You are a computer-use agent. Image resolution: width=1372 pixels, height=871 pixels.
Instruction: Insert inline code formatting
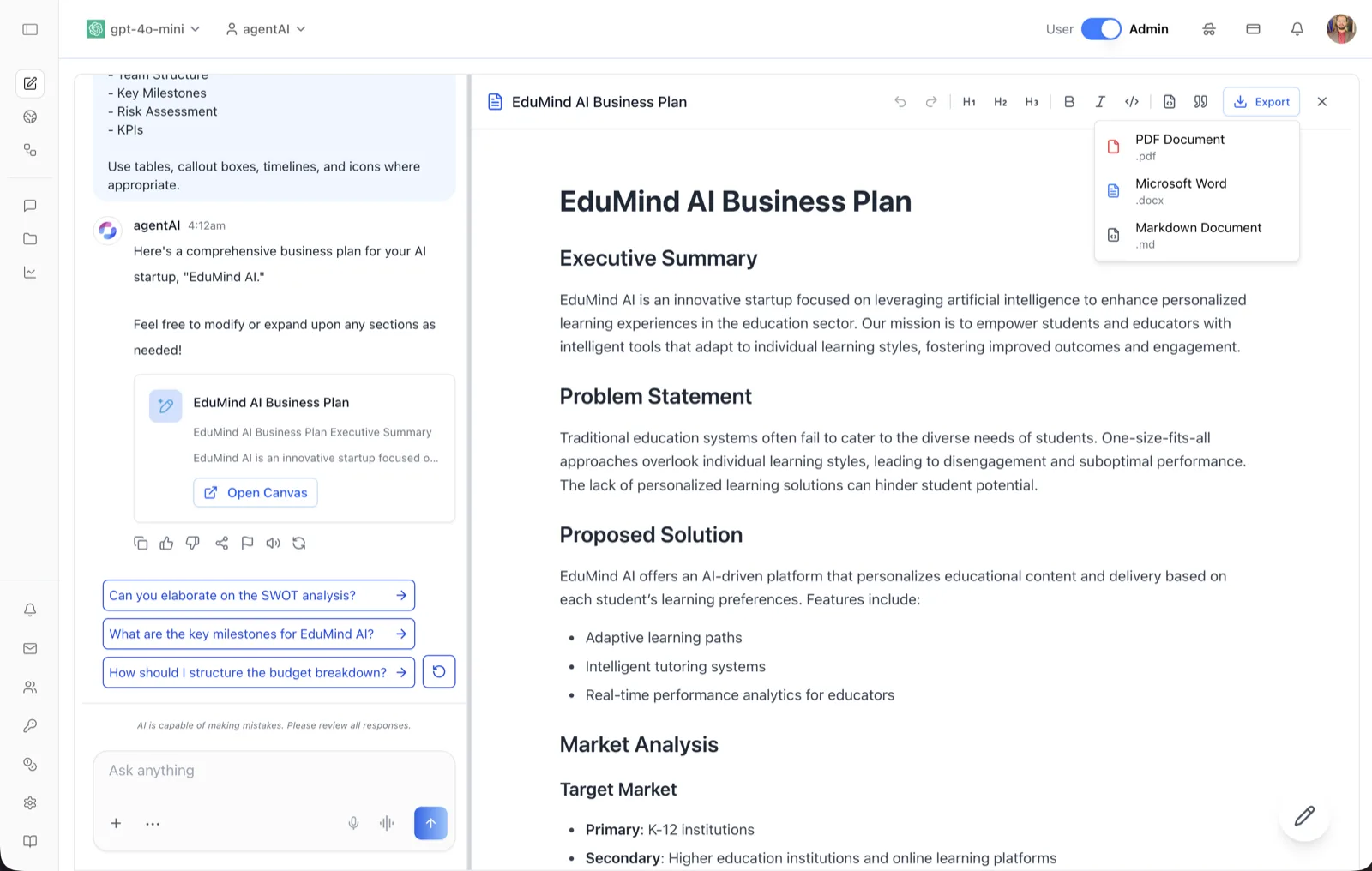[x=1132, y=102]
